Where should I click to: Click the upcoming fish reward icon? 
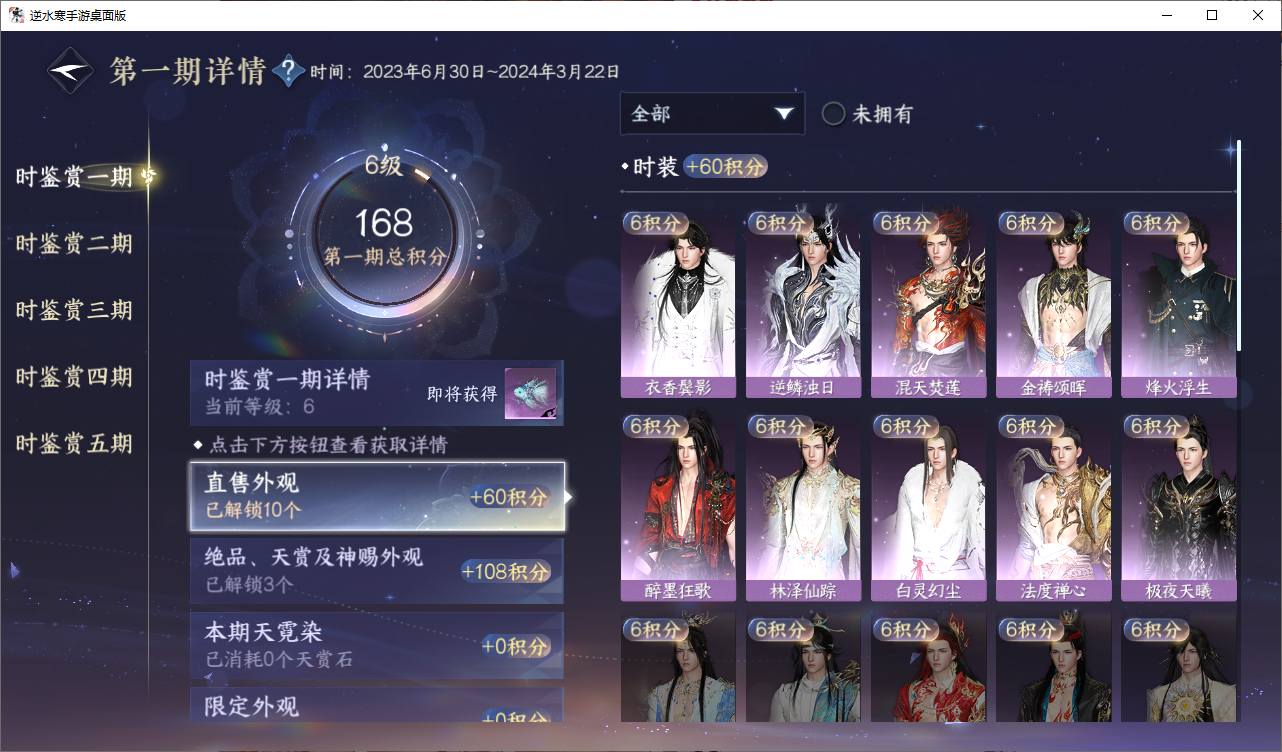point(530,394)
